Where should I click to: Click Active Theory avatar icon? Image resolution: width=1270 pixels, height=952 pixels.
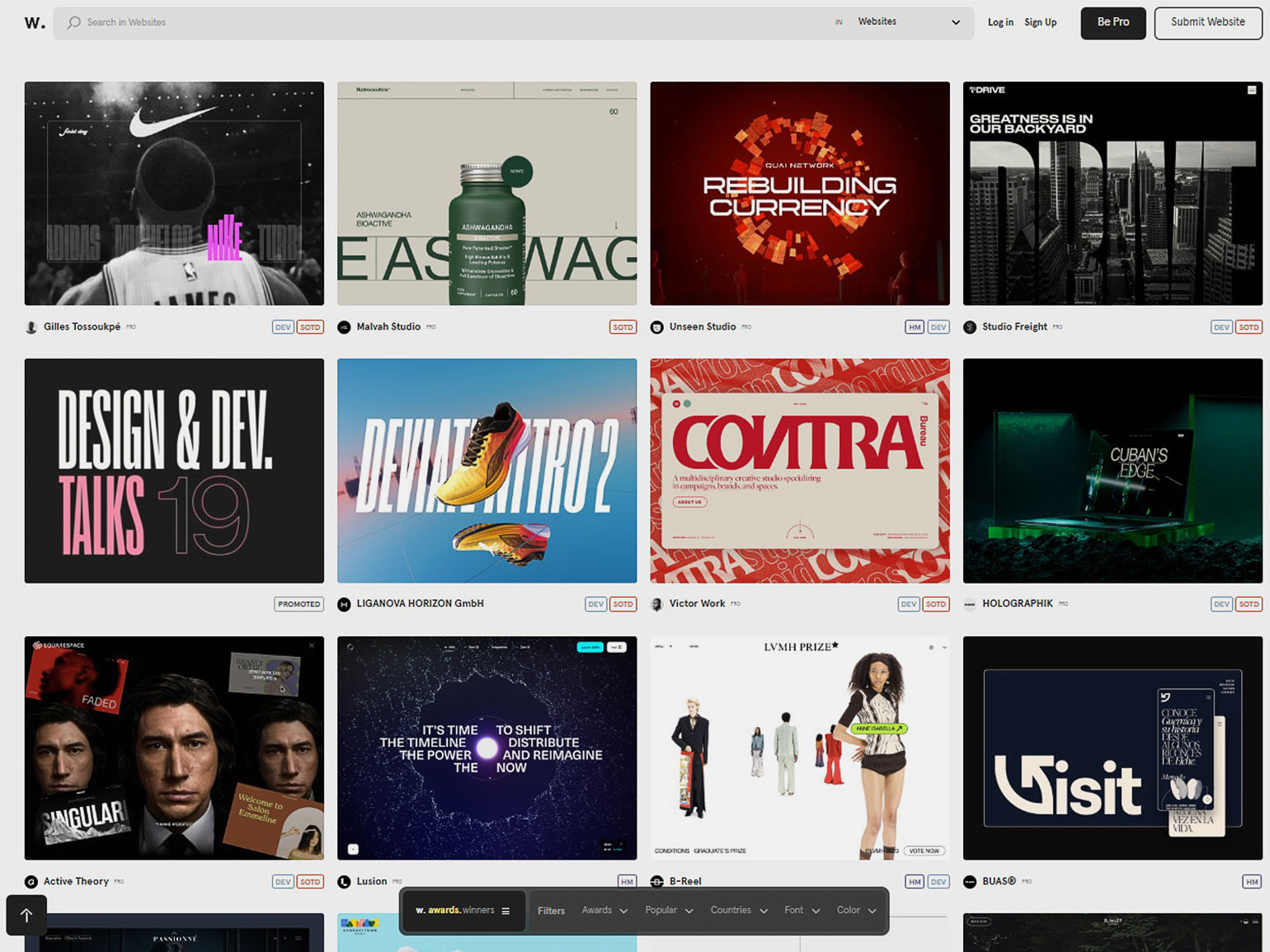31,882
